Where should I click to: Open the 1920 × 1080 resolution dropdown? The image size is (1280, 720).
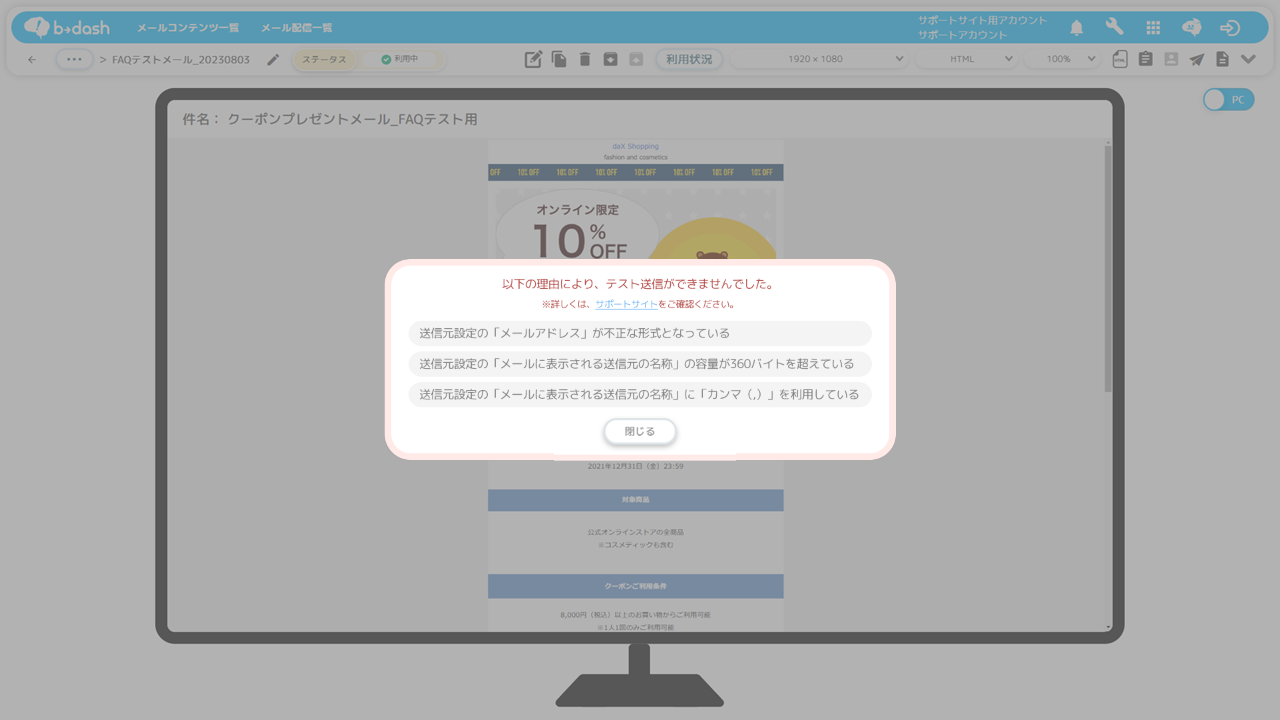[x=819, y=59]
